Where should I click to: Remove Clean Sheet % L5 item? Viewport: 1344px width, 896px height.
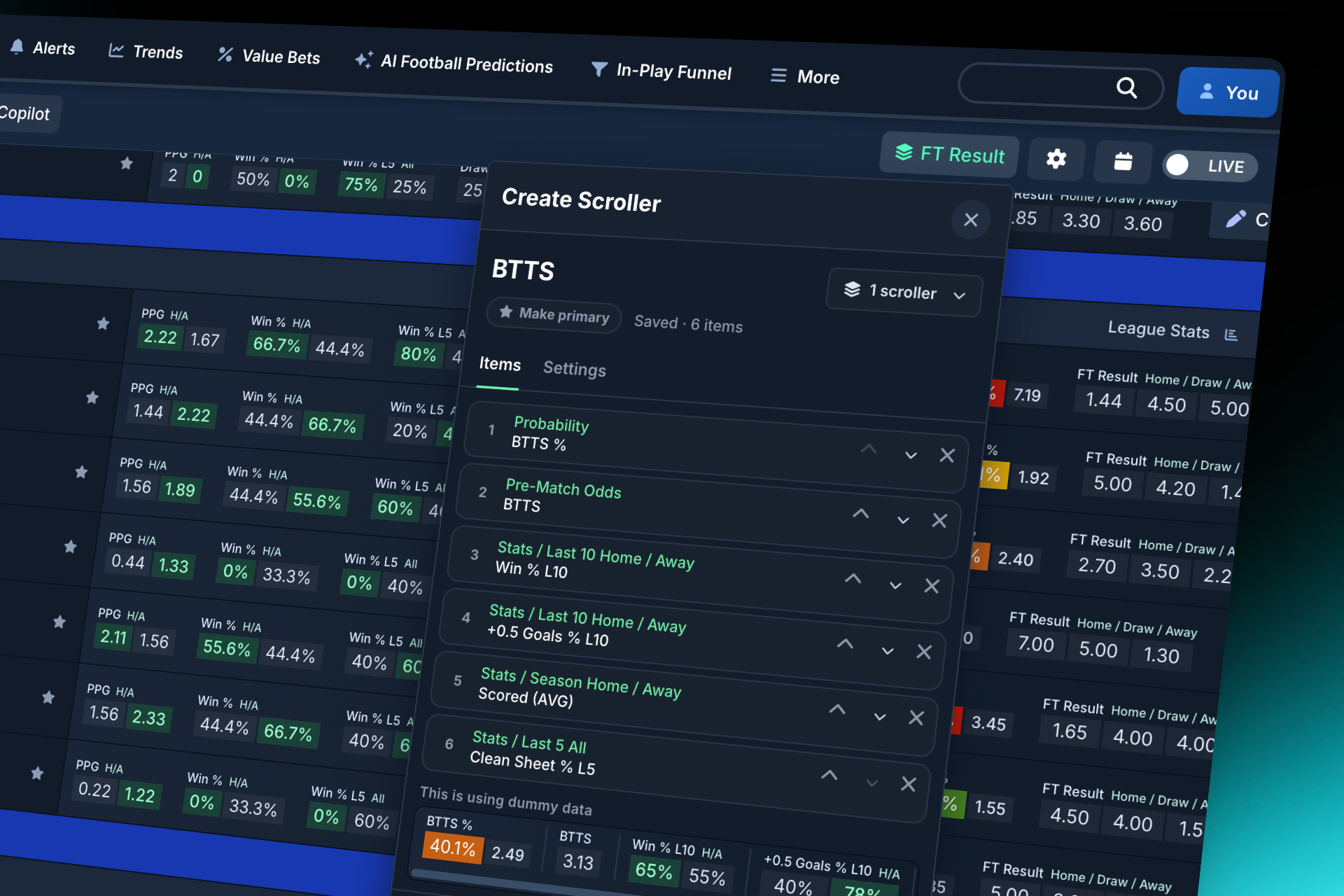[909, 784]
